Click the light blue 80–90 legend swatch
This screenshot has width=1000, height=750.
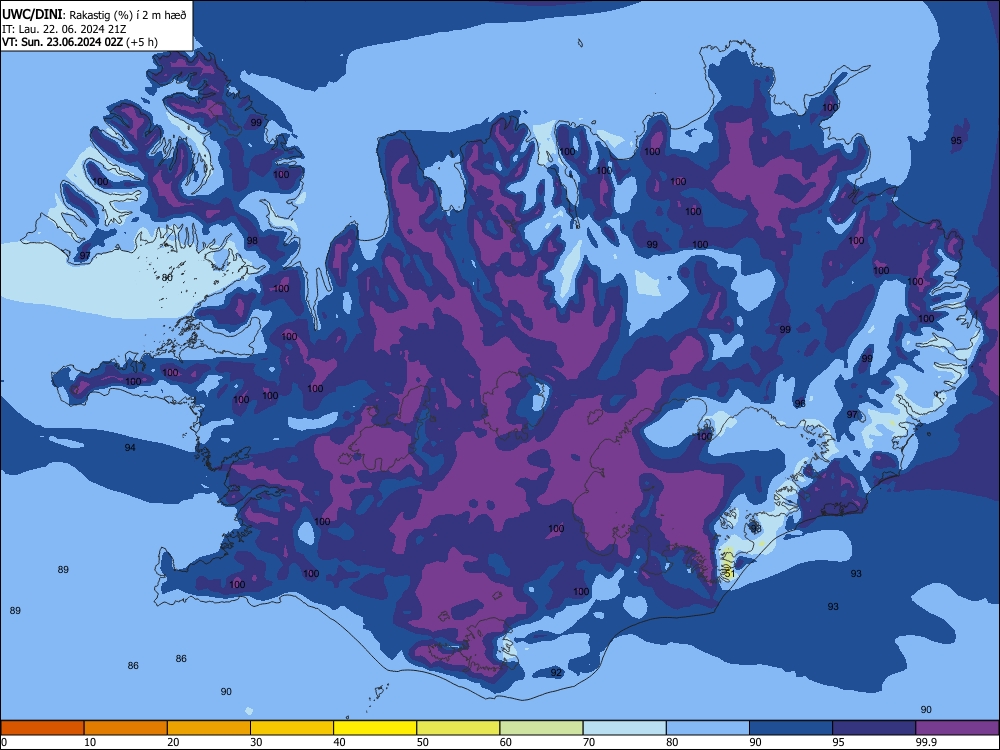coord(707,728)
